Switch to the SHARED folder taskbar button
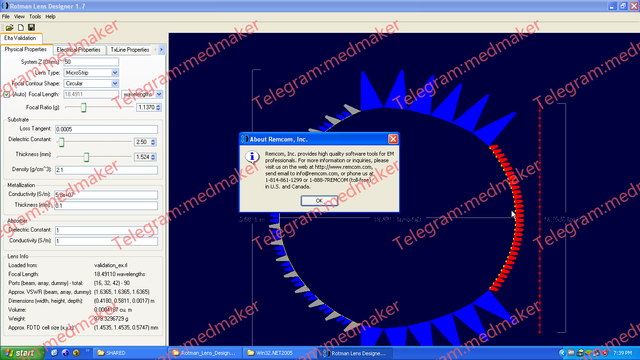This screenshot has height=360, width=640. click(x=129, y=353)
